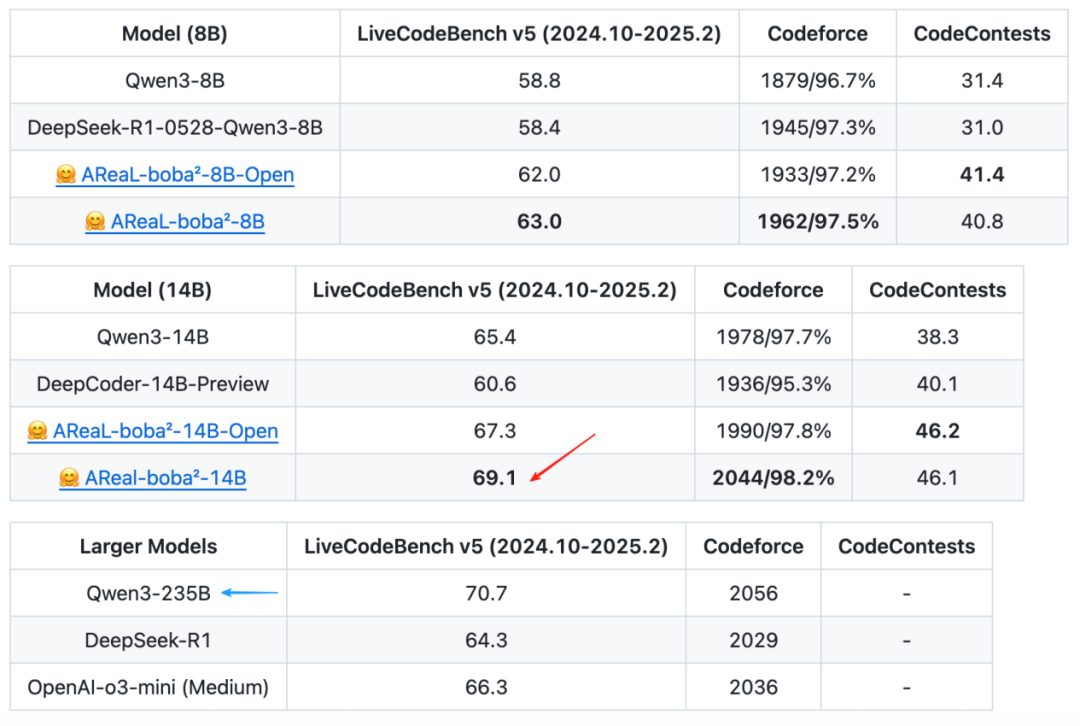Select the DeepSeek-R1 score 64.3
This screenshot has width=1080, height=726.
tap(486, 641)
